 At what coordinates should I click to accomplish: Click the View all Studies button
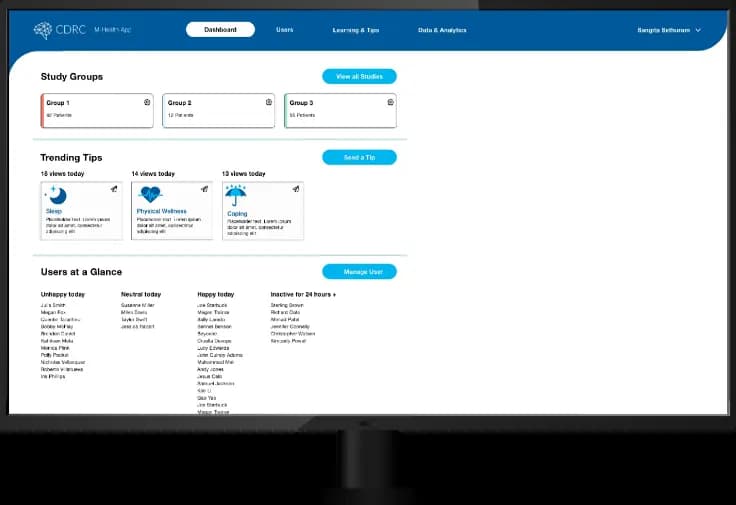[x=359, y=76]
